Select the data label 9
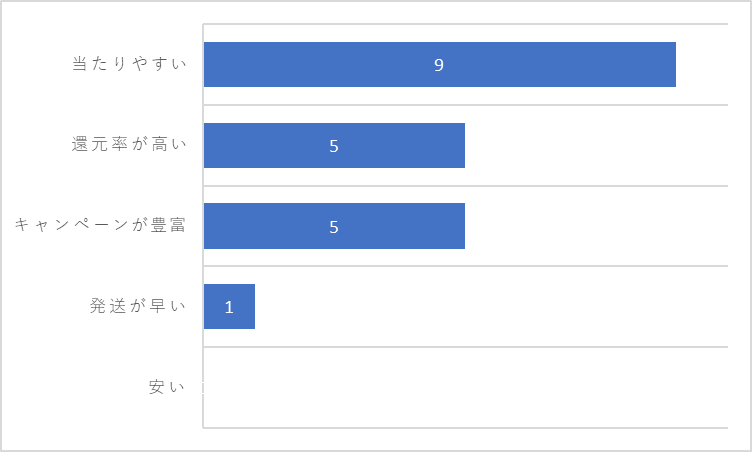752x452 pixels. pos(439,65)
